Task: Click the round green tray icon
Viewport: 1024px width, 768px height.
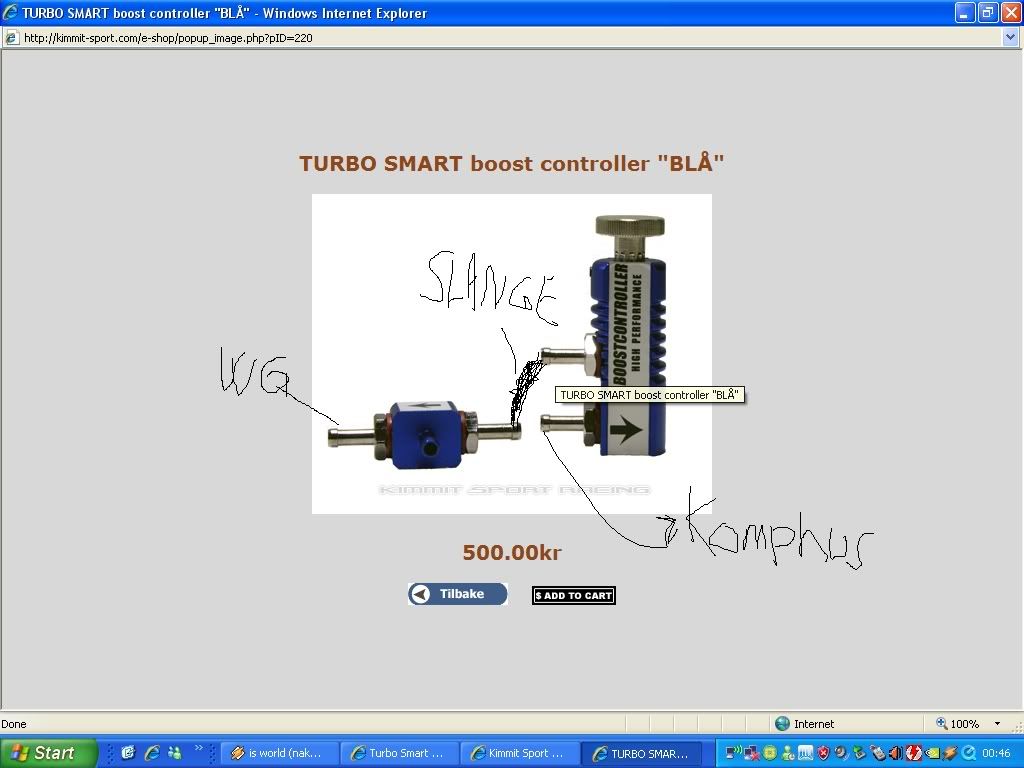Action: tap(769, 753)
